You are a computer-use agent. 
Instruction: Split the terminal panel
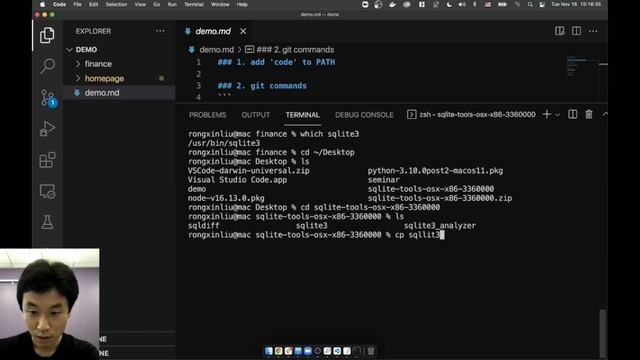[x=573, y=115]
